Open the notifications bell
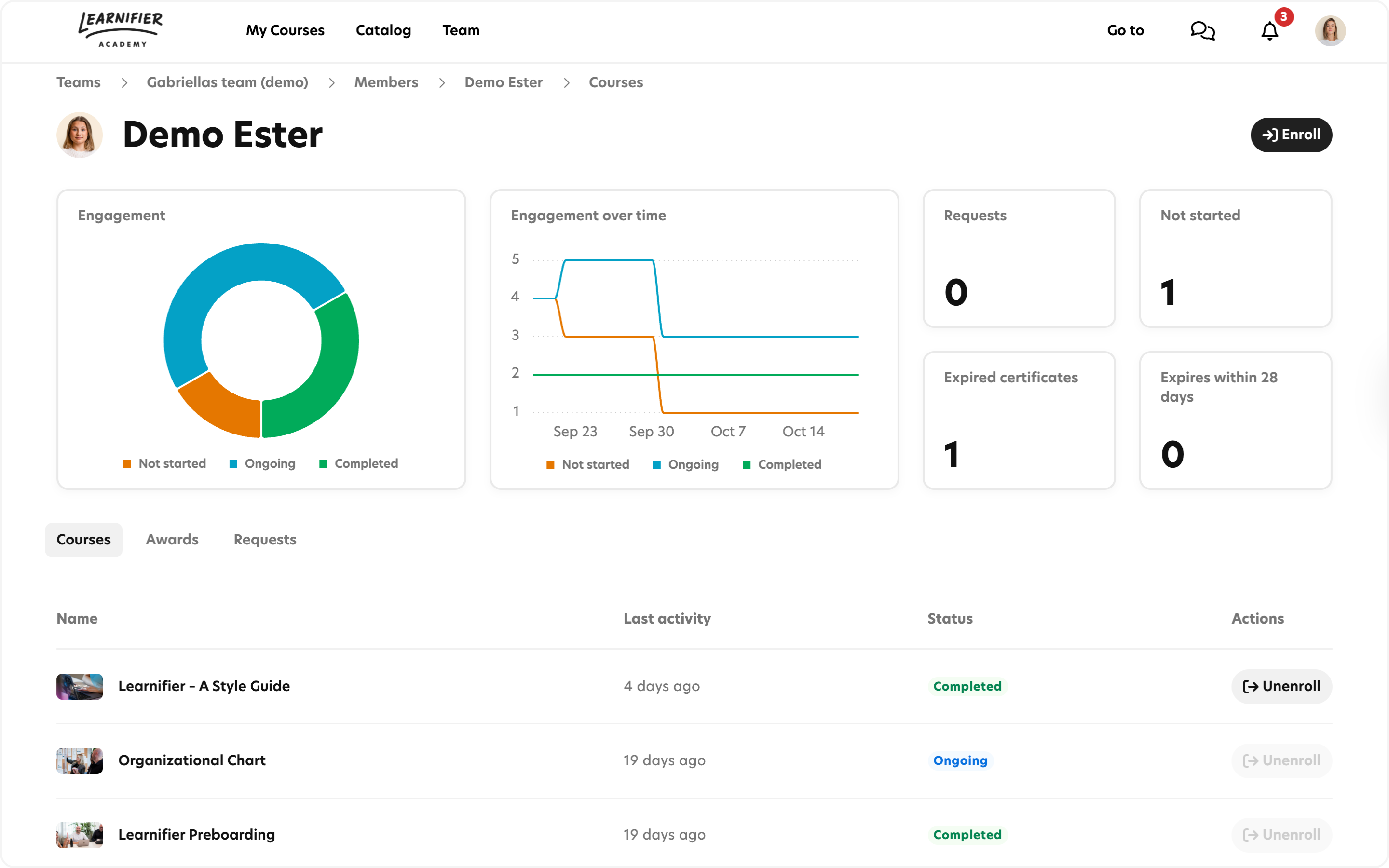This screenshot has height=868, width=1389. (1269, 30)
